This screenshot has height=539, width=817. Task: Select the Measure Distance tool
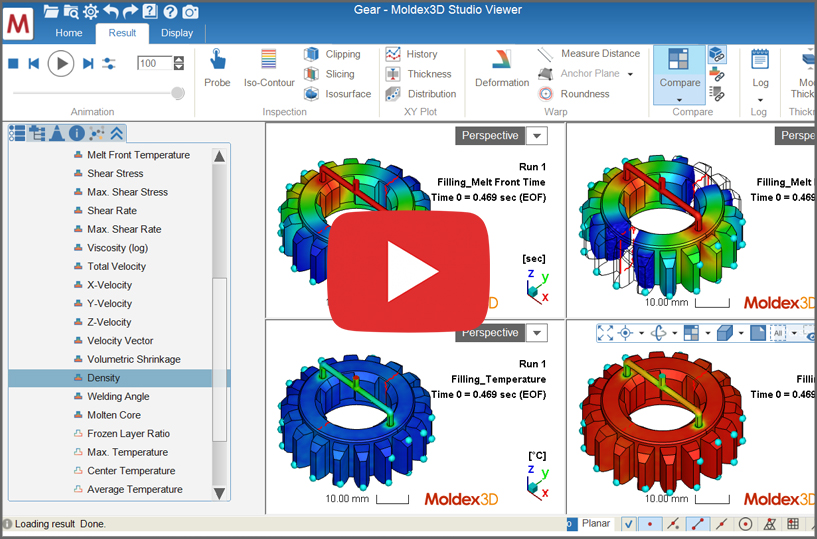click(x=588, y=54)
